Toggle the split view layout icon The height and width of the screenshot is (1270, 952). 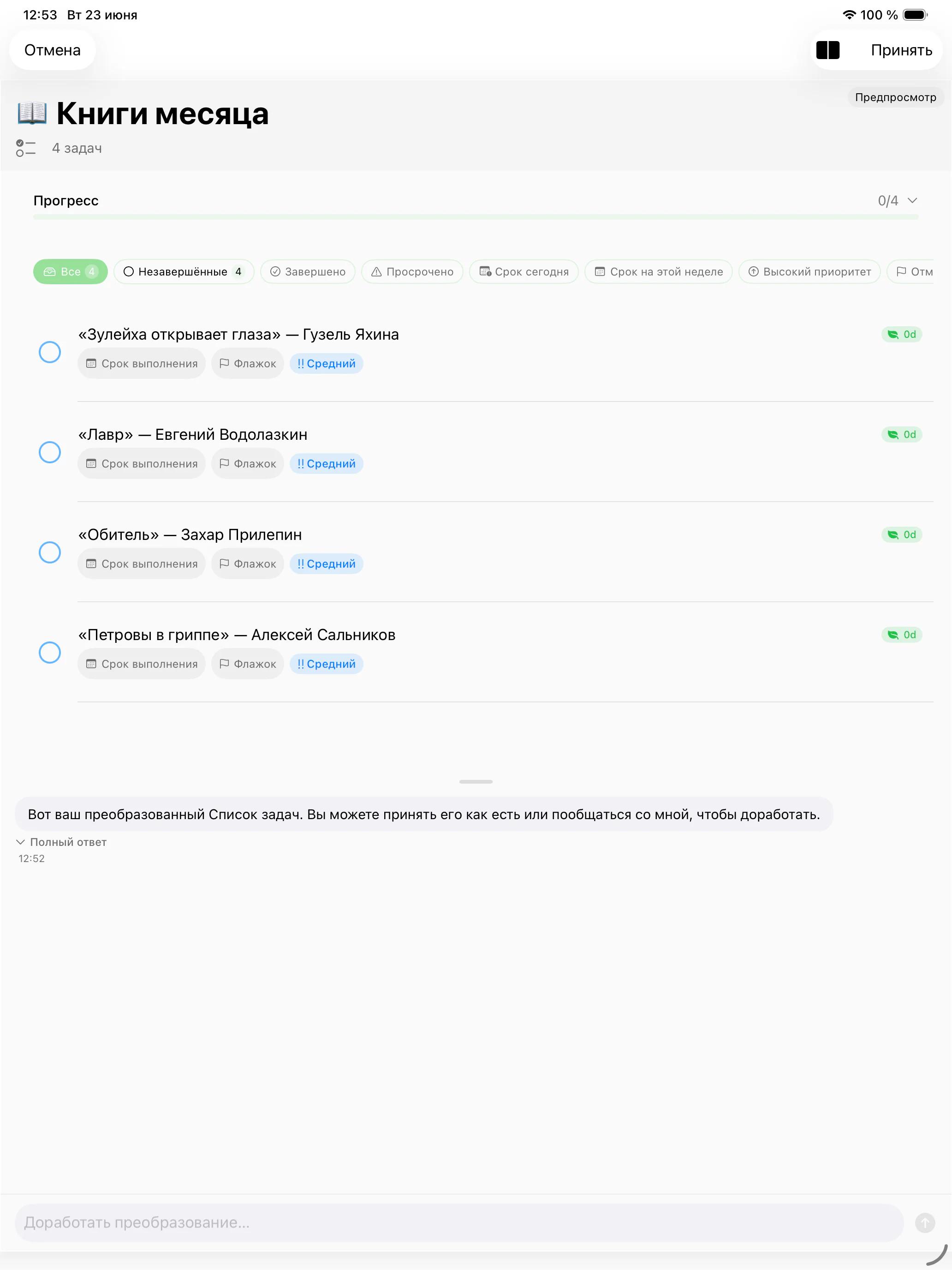click(827, 50)
